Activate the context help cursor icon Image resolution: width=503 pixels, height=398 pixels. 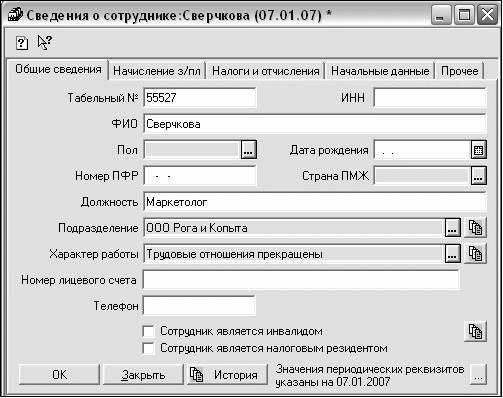click(x=45, y=43)
